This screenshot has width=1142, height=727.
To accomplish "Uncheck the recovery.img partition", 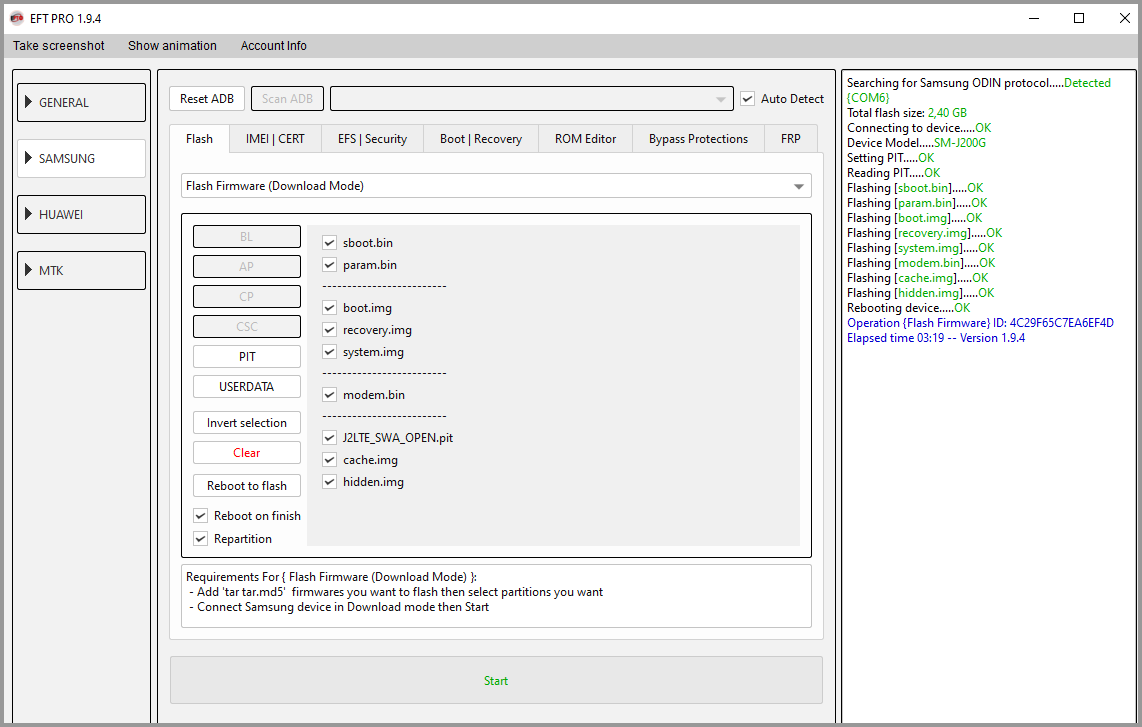I will [329, 330].
